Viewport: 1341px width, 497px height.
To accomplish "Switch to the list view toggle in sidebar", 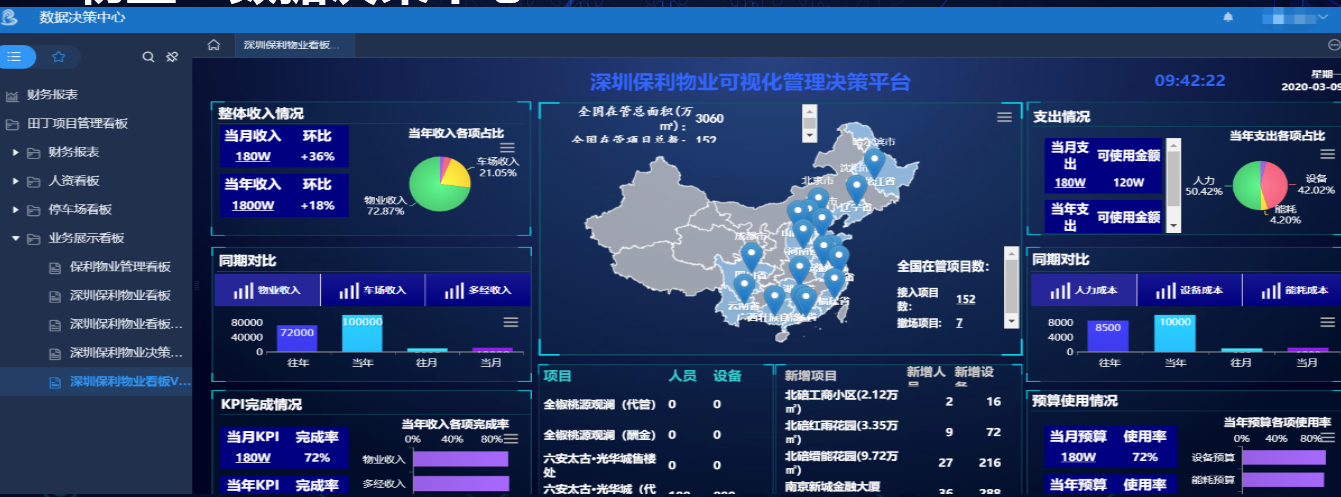I will 15,57.
